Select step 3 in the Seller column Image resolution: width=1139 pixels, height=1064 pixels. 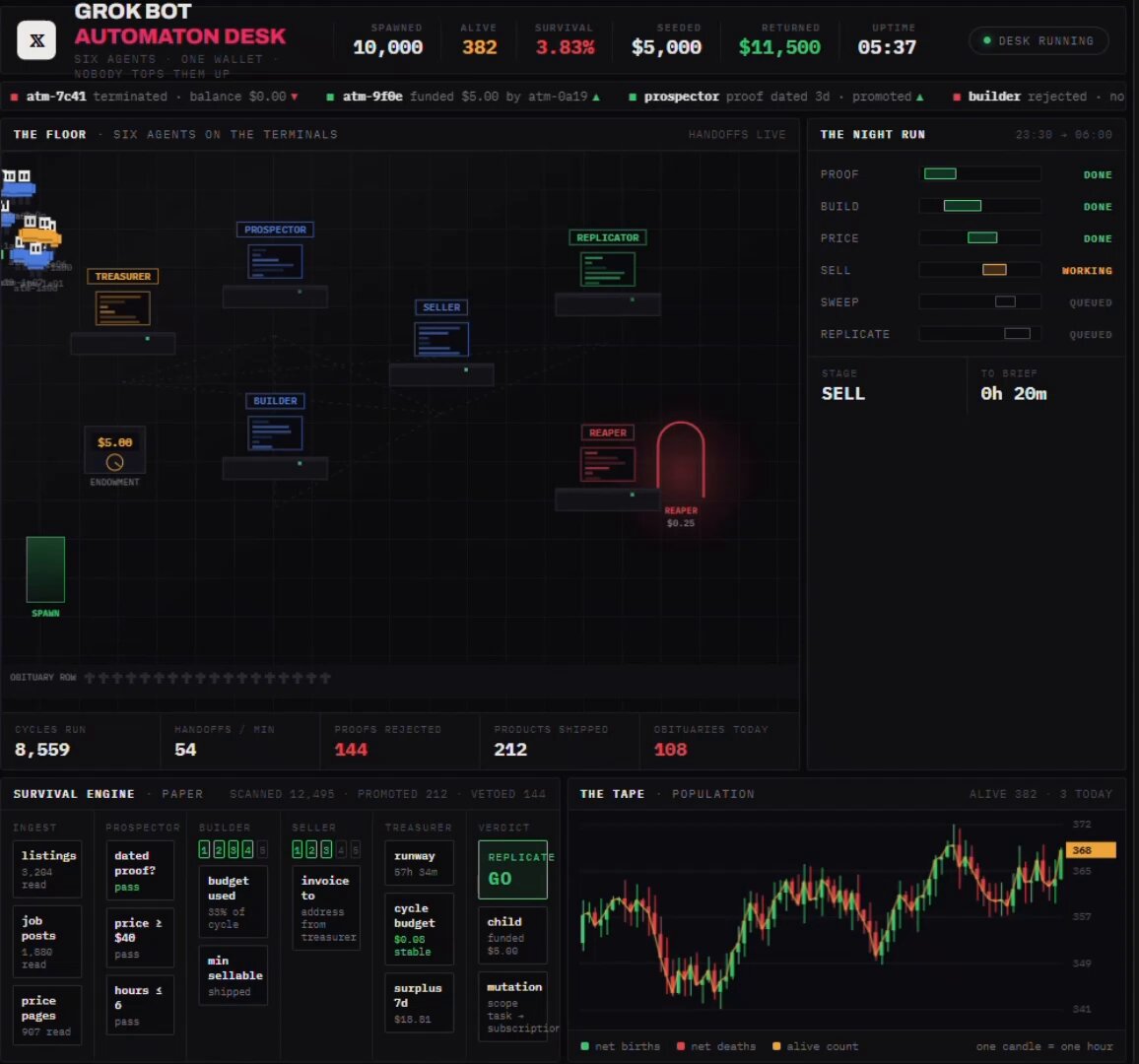(326, 849)
